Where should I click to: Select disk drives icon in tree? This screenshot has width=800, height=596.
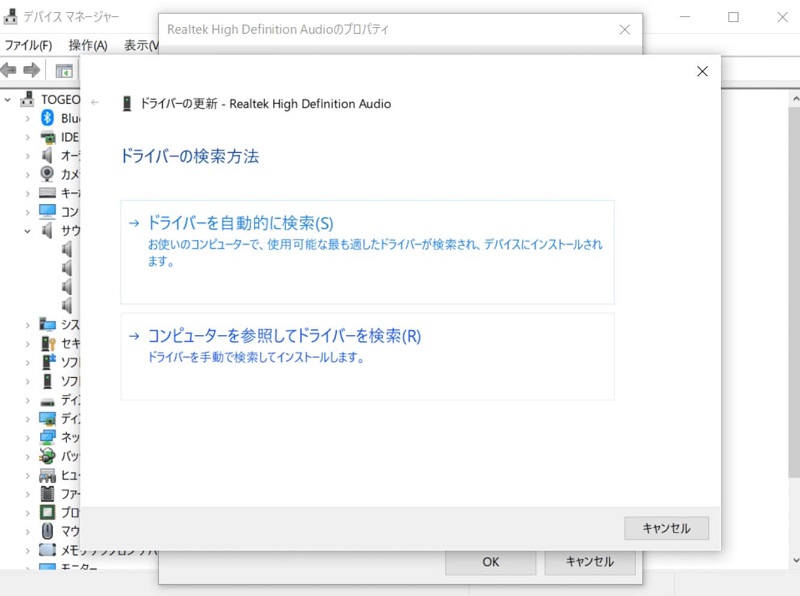pos(47,401)
